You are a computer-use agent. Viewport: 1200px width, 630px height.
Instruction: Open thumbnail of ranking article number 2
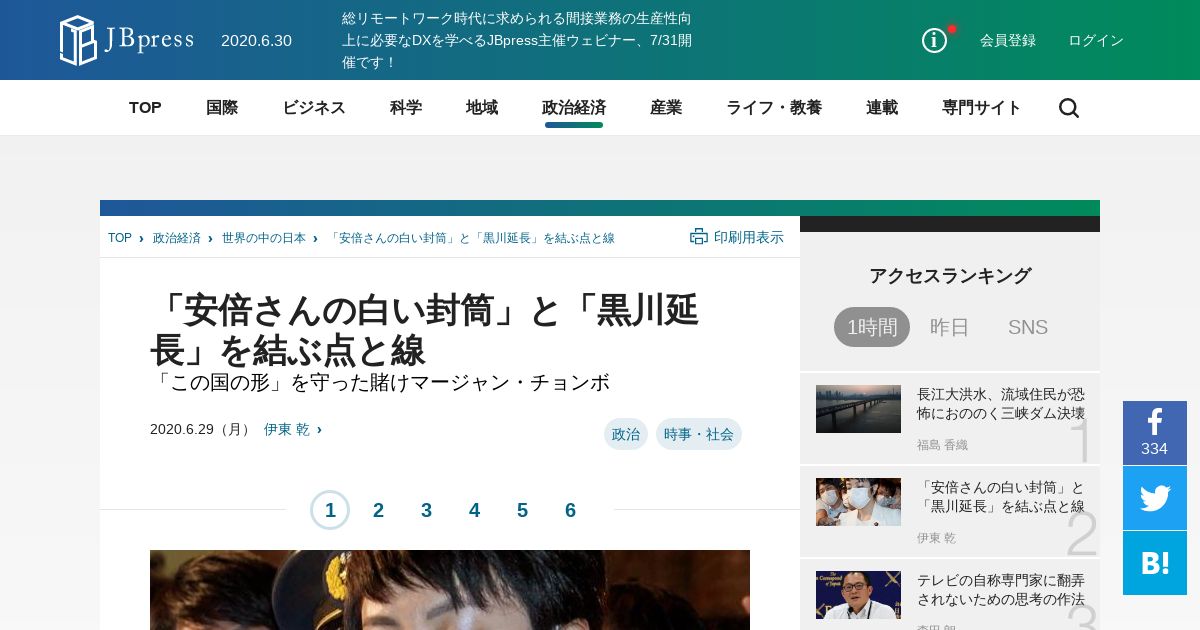pos(858,502)
